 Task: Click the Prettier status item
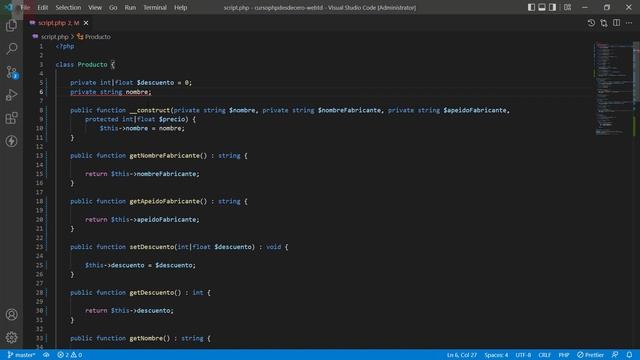[590, 355]
